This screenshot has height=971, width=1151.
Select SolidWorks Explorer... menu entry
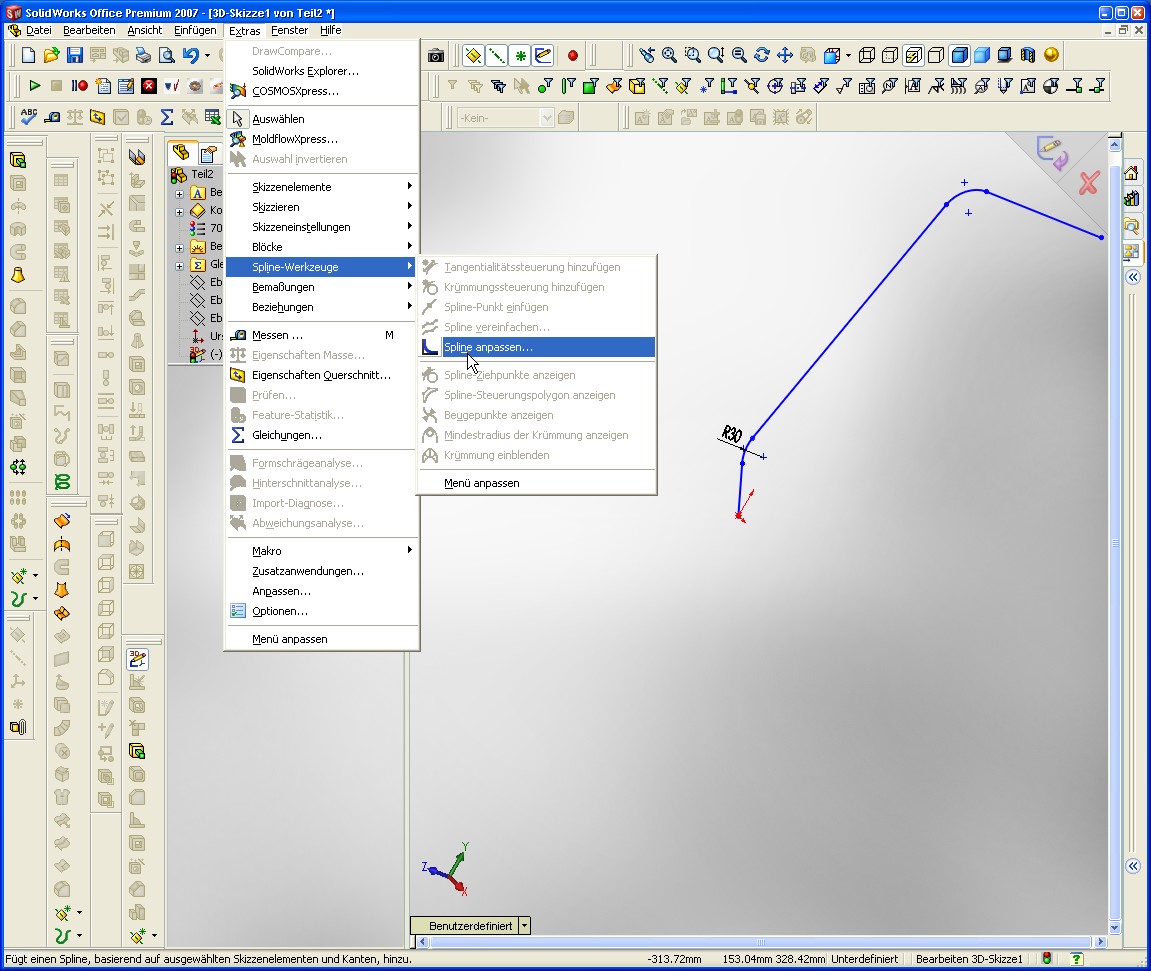[x=322, y=71]
